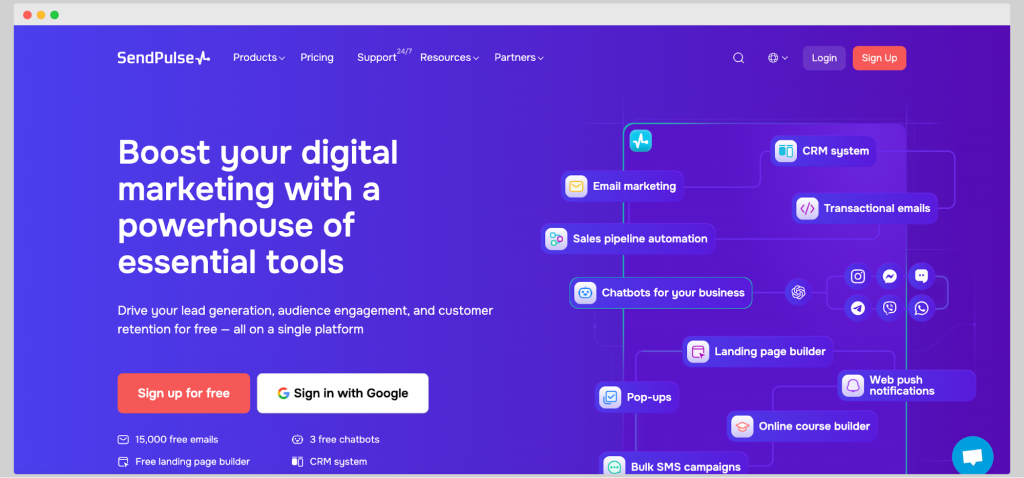Viewport: 1024px width, 478px height.
Task: Click the Facebook Messenger icon
Action: [x=889, y=276]
